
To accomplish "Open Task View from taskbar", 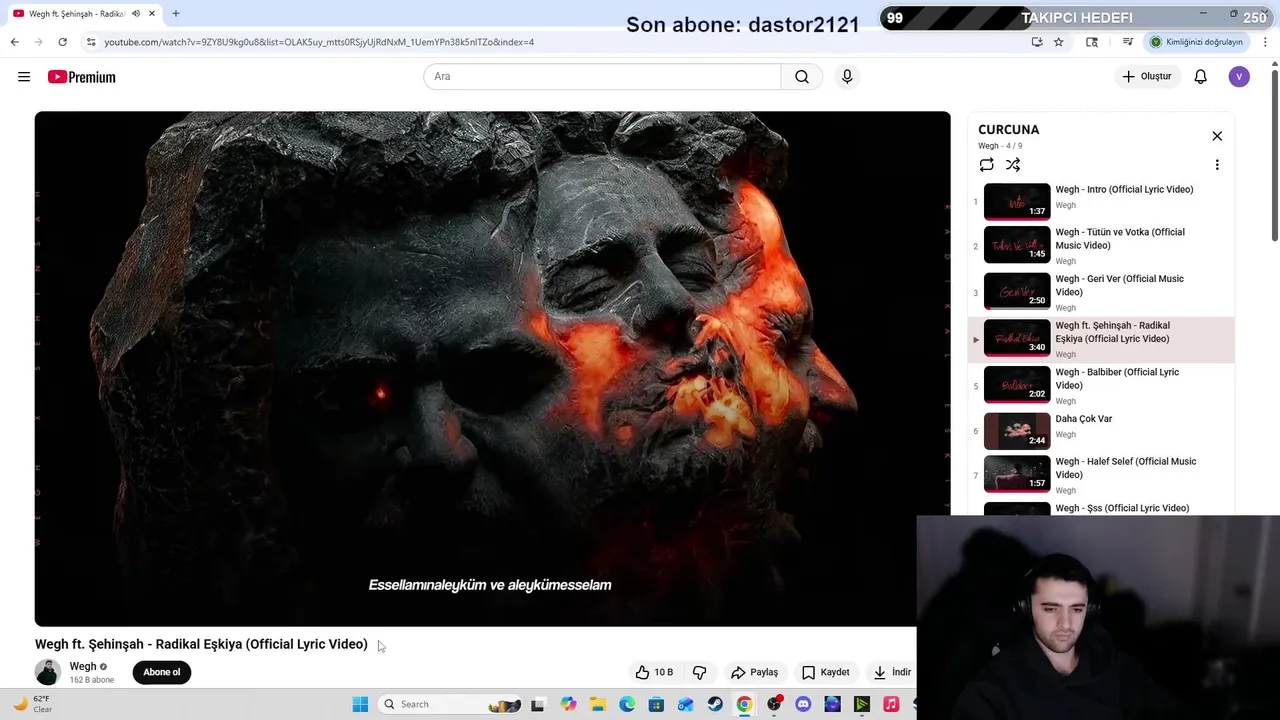I will tap(537, 704).
